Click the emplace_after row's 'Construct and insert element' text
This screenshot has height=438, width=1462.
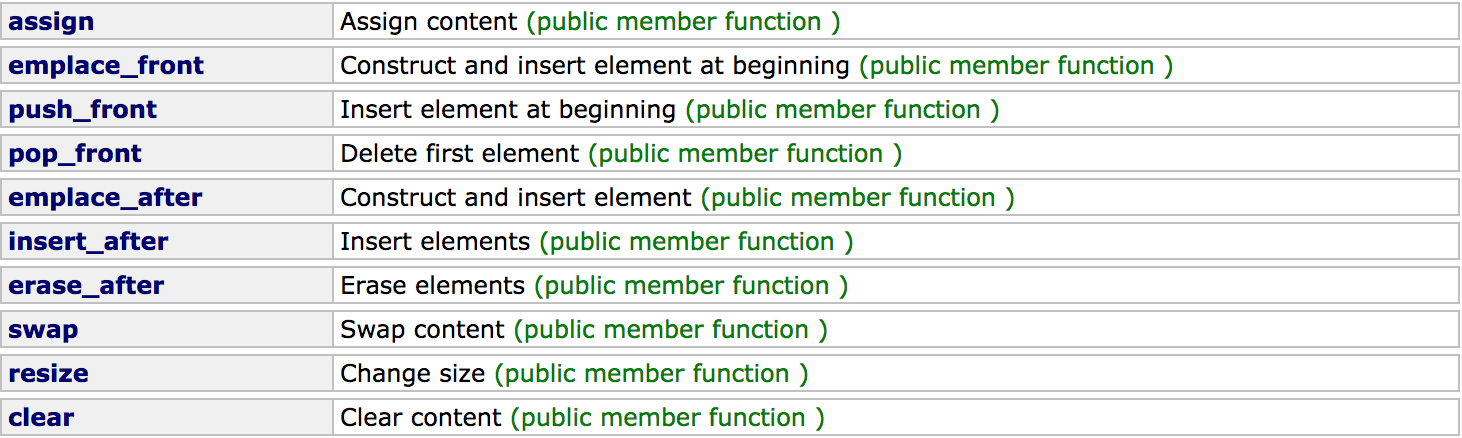point(516,198)
